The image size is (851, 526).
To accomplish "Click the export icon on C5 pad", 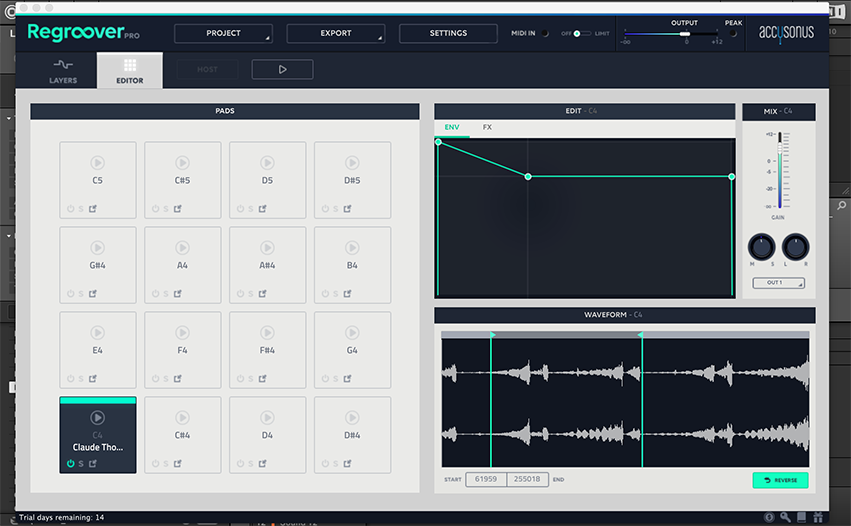I will (x=93, y=208).
